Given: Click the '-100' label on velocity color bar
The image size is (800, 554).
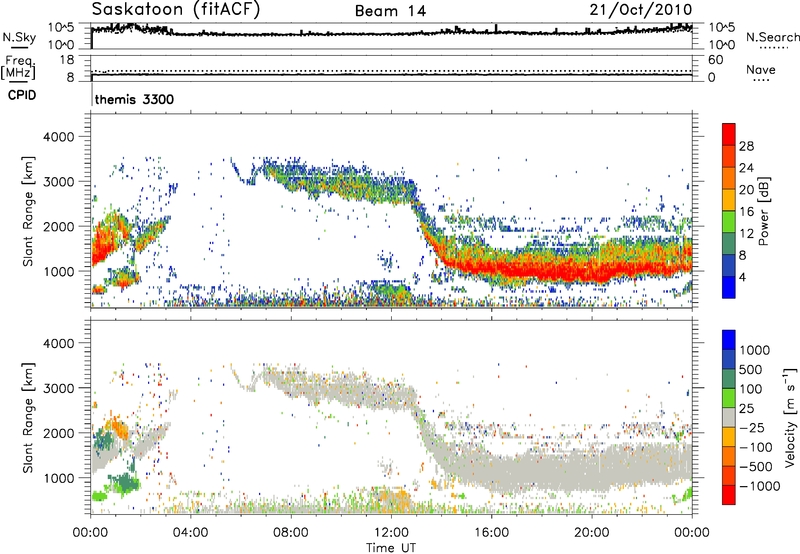Looking at the screenshot, I should click(x=756, y=447).
